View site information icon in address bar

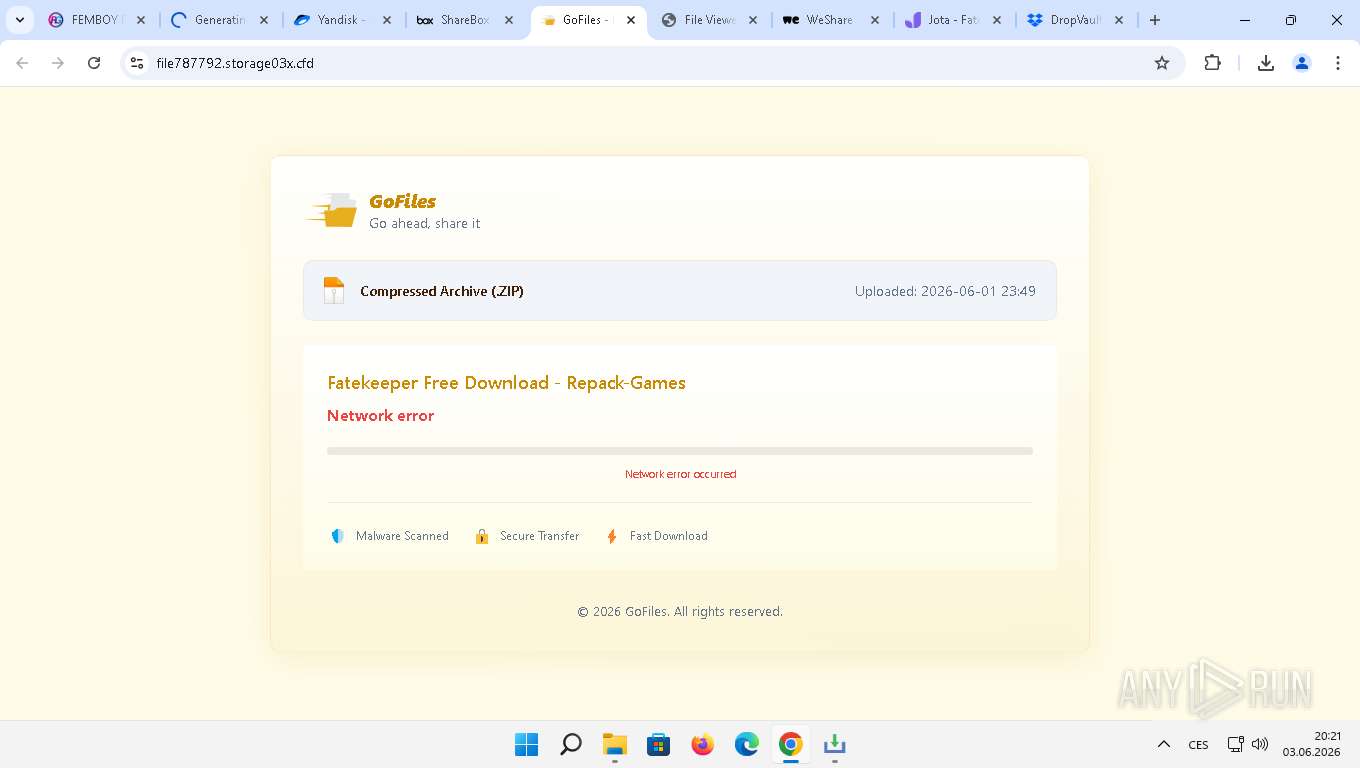137,63
